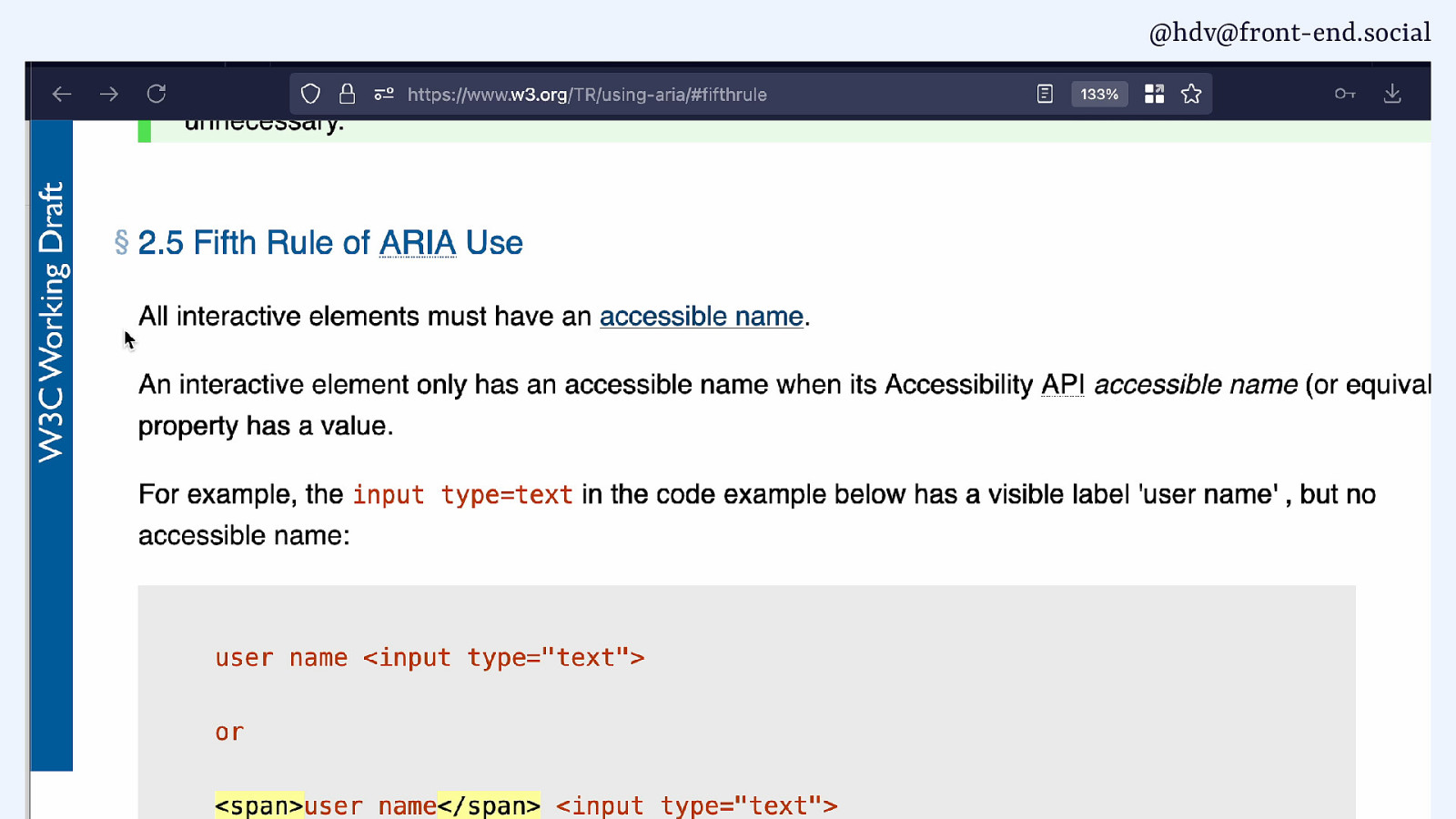Click the highlighted '<span>' opening tag
1456x819 pixels.
259,805
